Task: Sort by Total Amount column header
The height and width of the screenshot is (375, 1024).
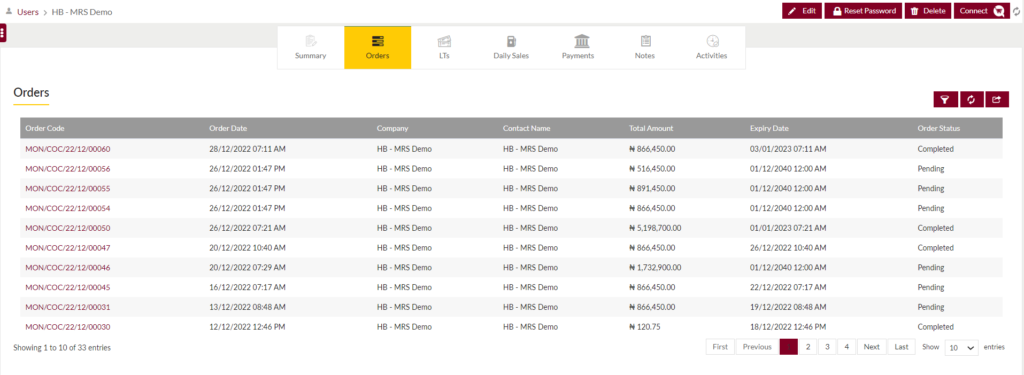Action: pos(651,128)
